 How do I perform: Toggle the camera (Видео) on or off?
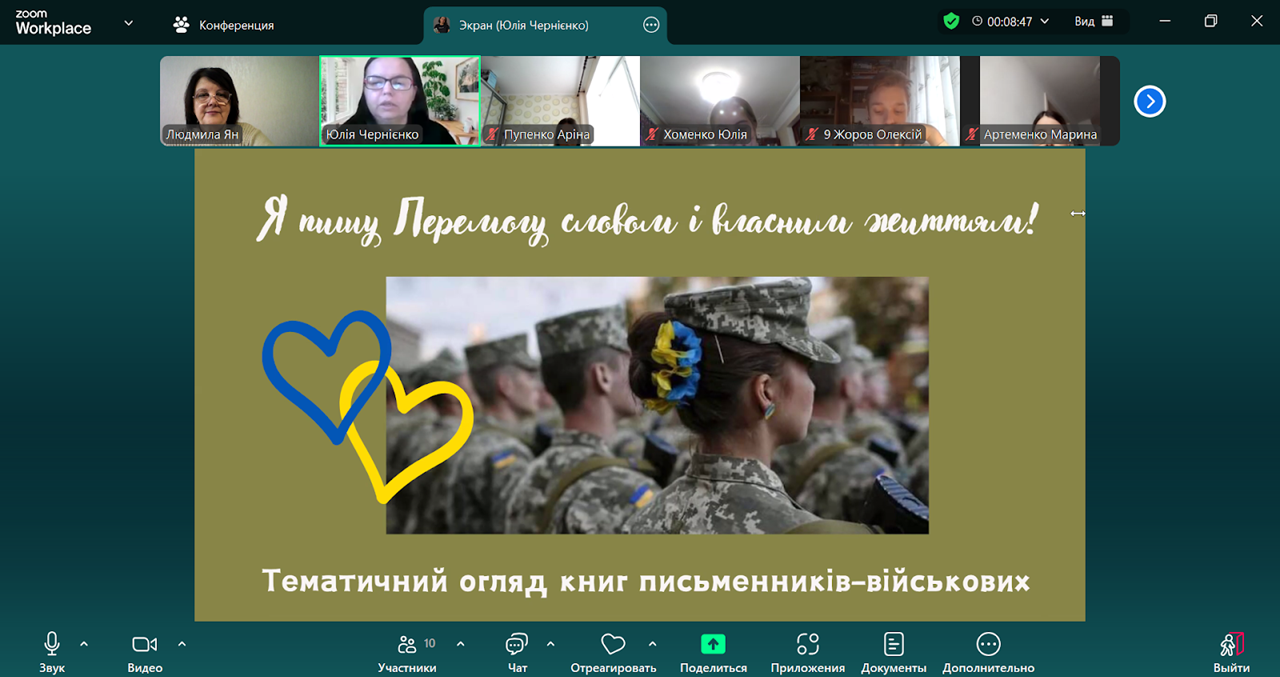145,644
